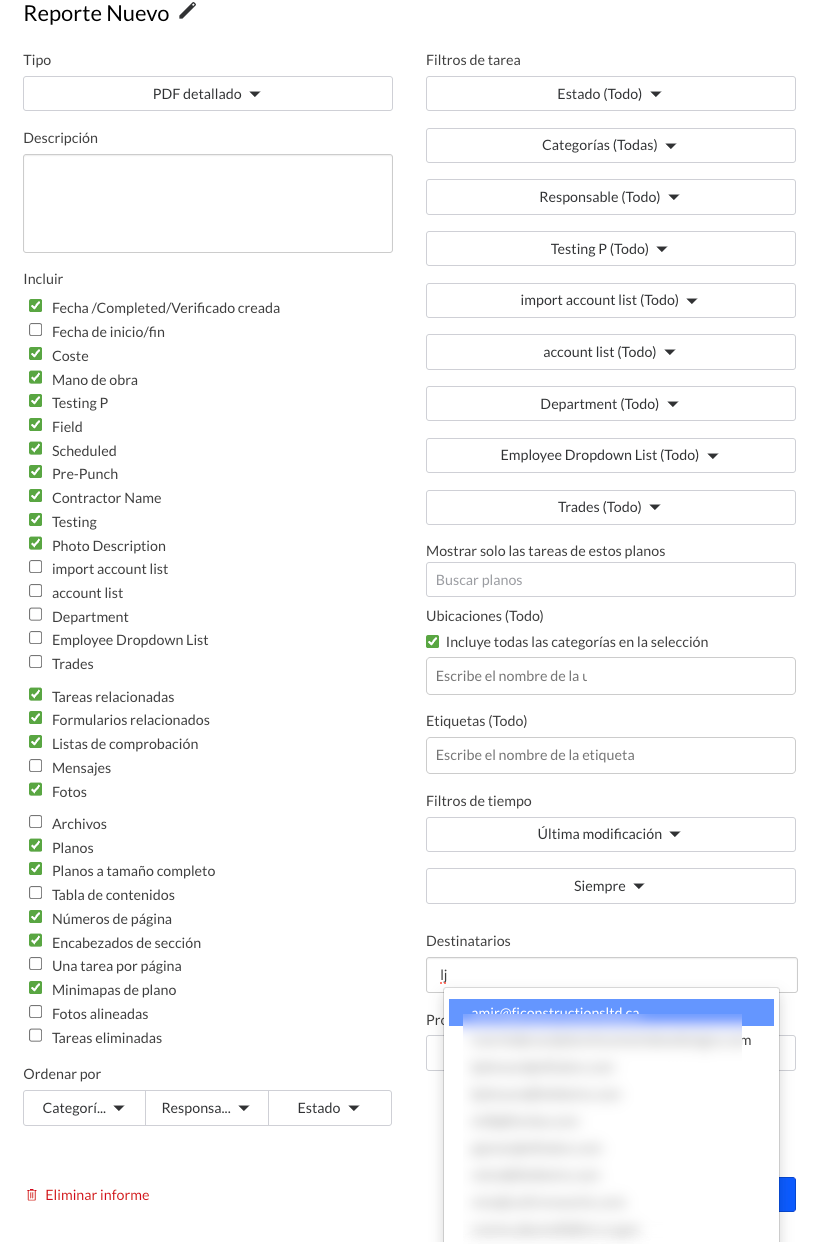Screen dimensions: 818x1244
Task: Open the Siempre time range dropdown
Action: [610, 886]
